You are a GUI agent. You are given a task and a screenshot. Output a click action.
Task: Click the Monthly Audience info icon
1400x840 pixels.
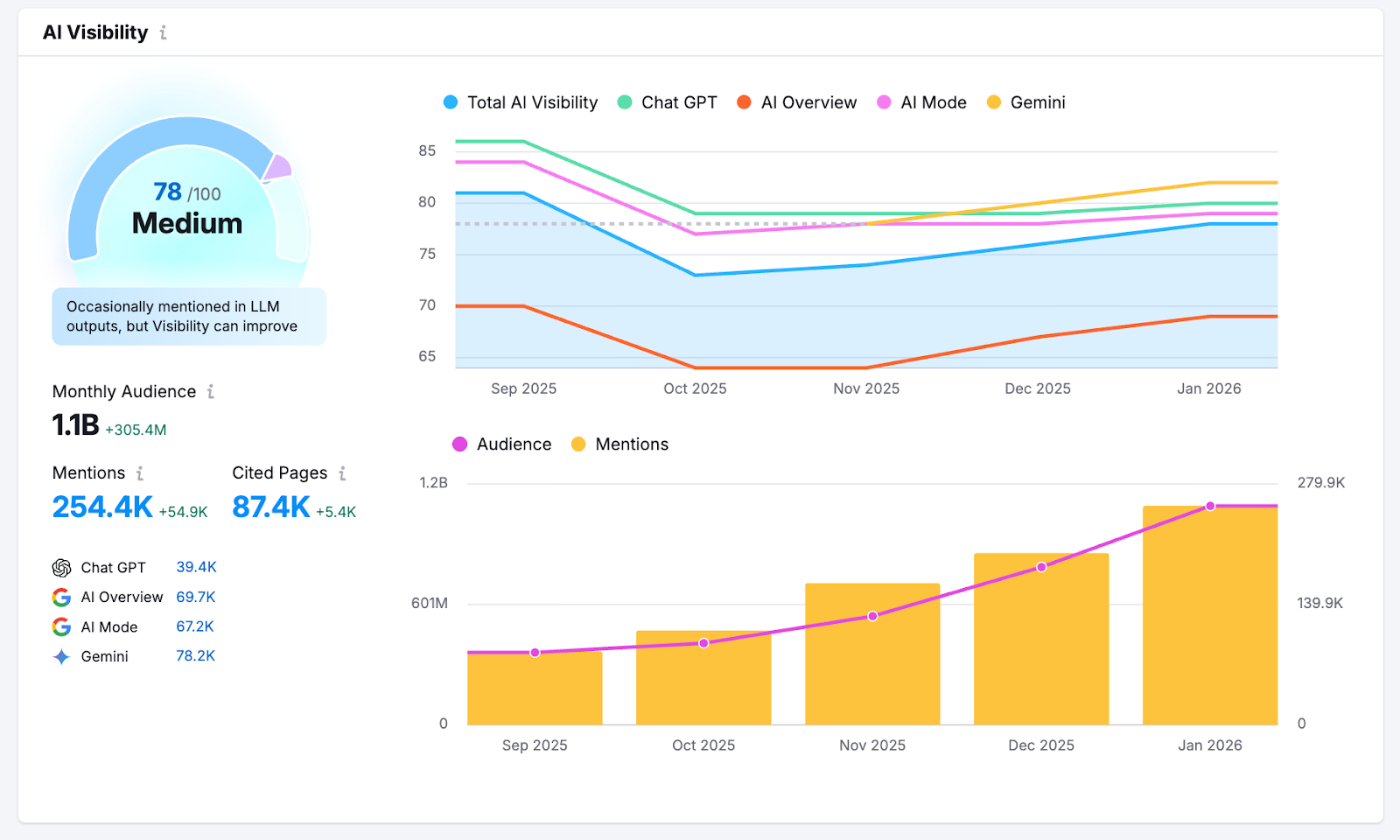(210, 392)
